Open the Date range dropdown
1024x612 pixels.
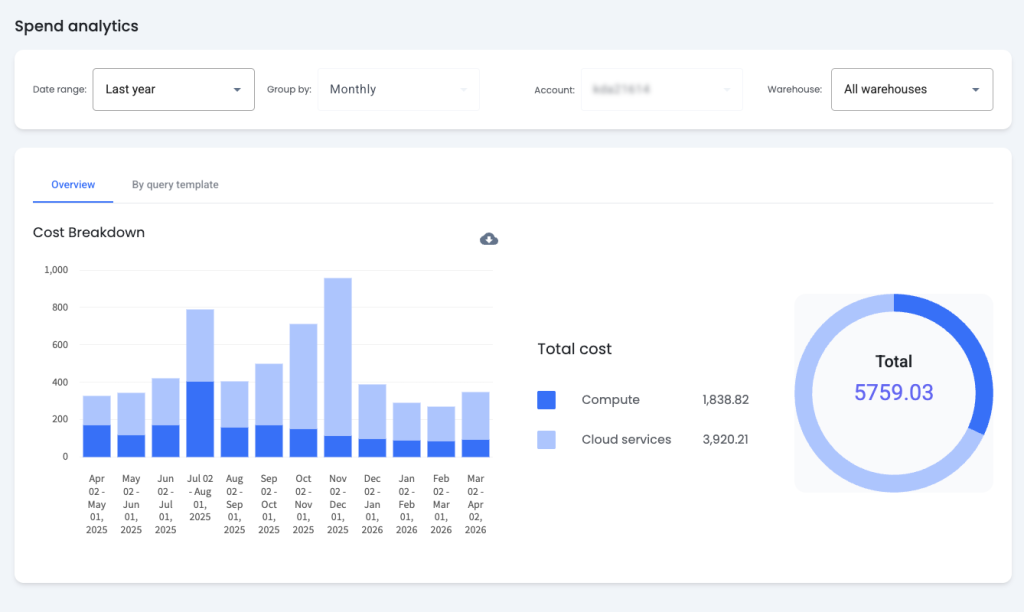173,89
